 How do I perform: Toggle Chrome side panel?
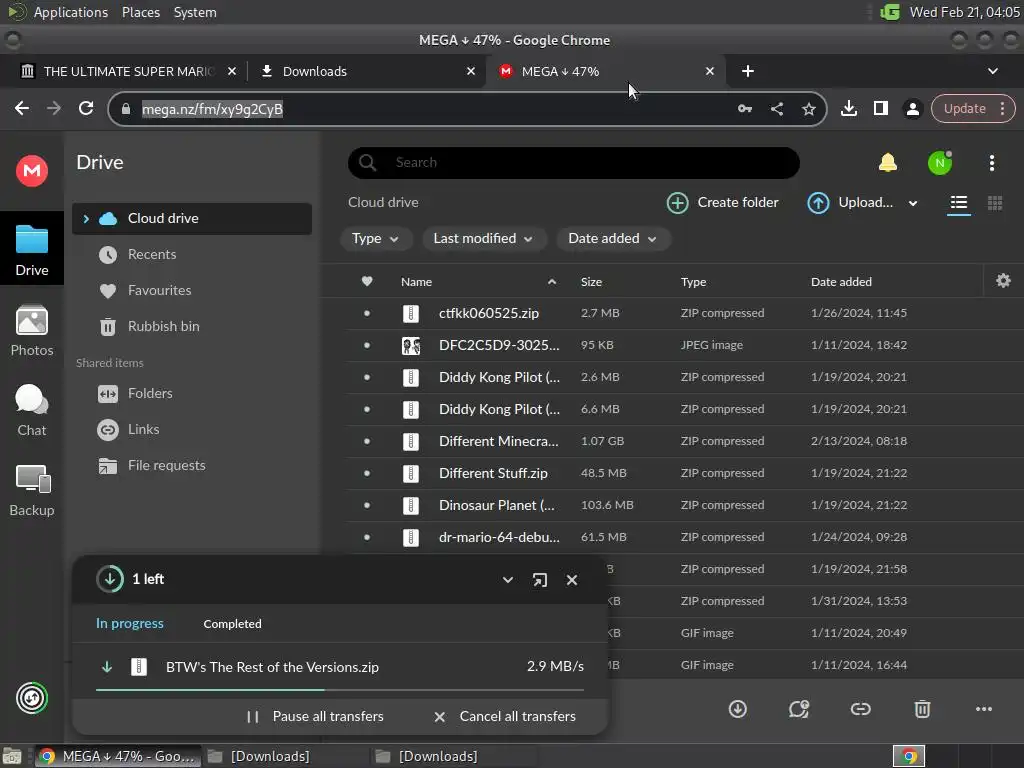[x=880, y=108]
